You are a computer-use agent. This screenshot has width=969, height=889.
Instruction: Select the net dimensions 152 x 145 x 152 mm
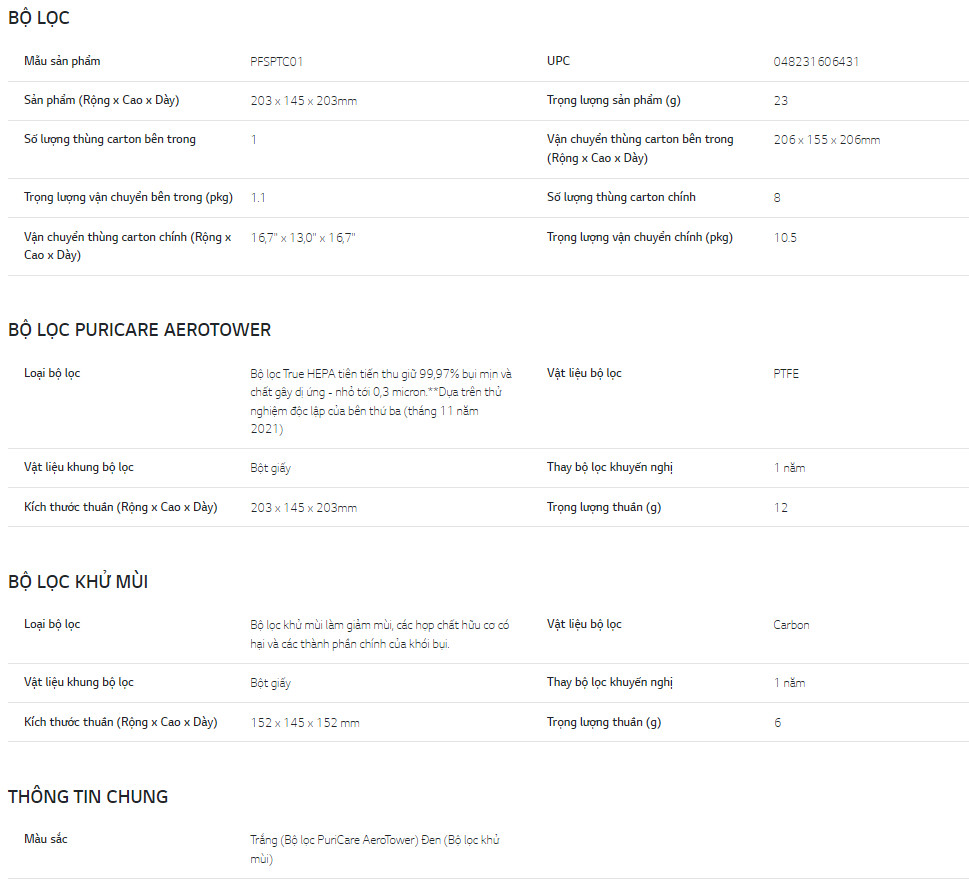coord(305,723)
